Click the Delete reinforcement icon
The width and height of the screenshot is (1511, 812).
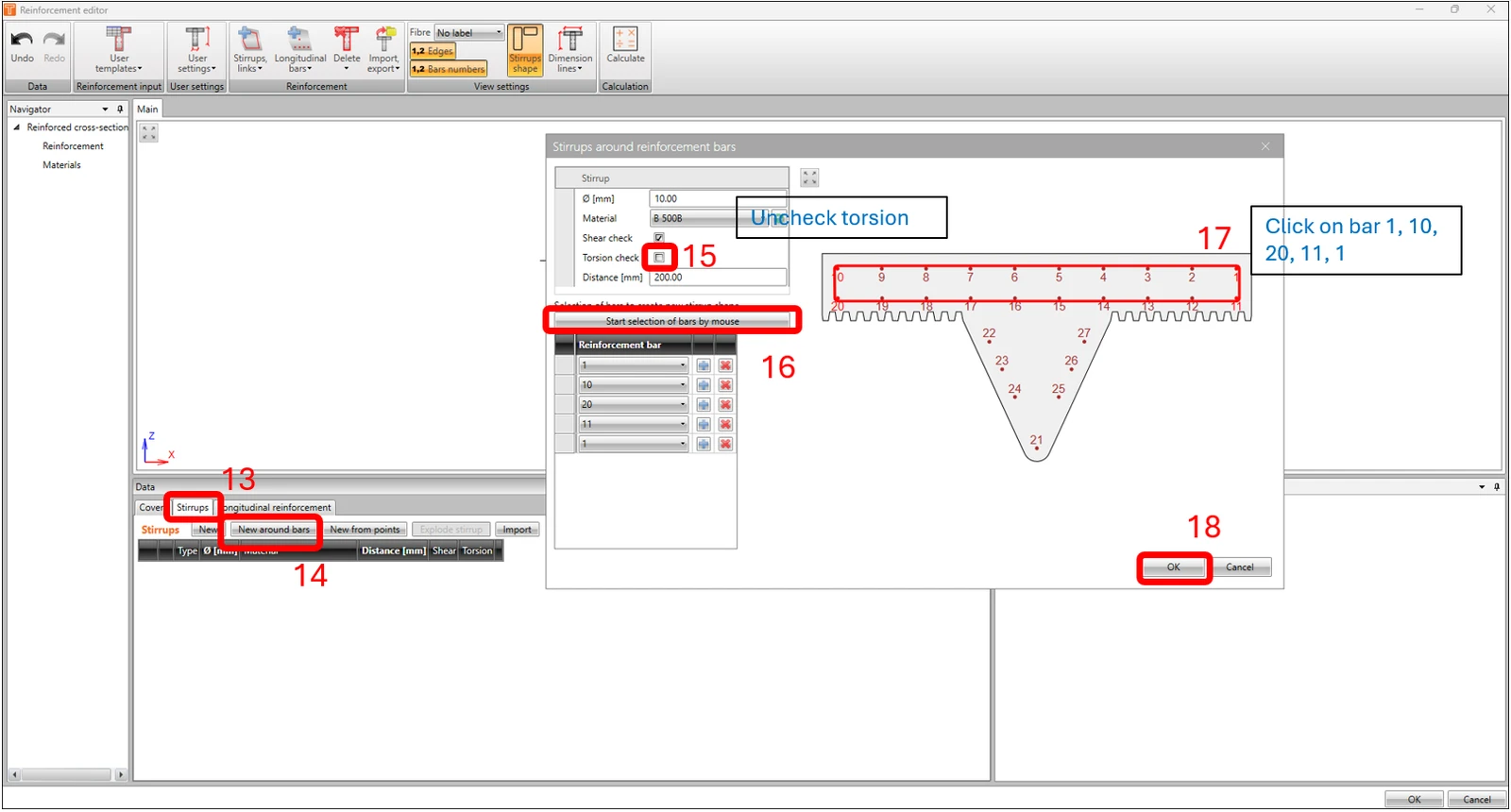click(347, 50)
